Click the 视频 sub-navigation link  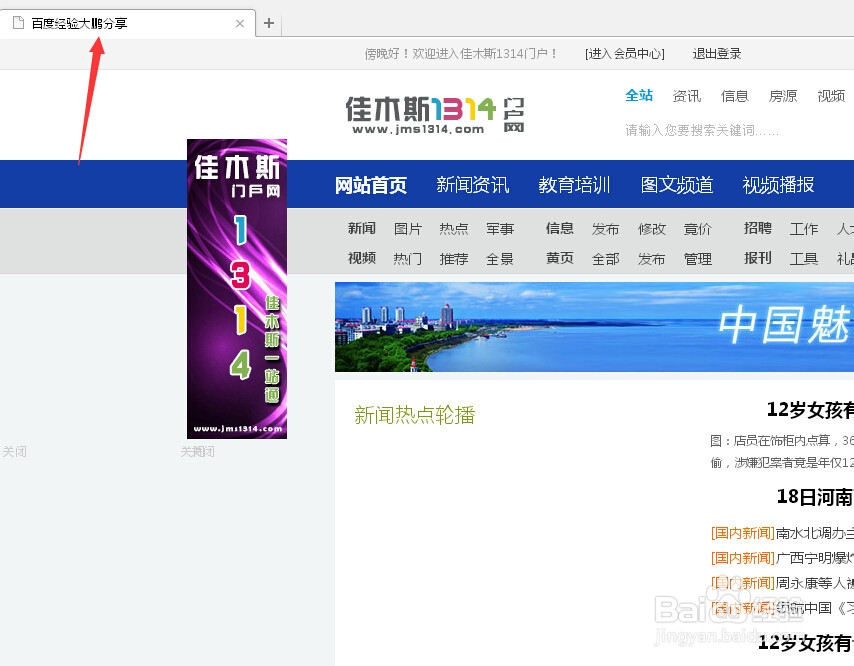[x=362, y=258]
